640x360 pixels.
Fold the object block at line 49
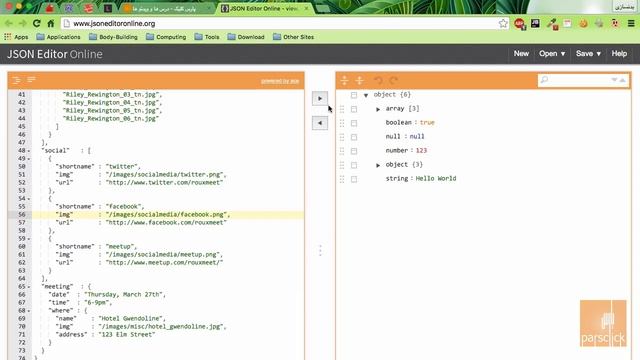(x=29, y=159)
